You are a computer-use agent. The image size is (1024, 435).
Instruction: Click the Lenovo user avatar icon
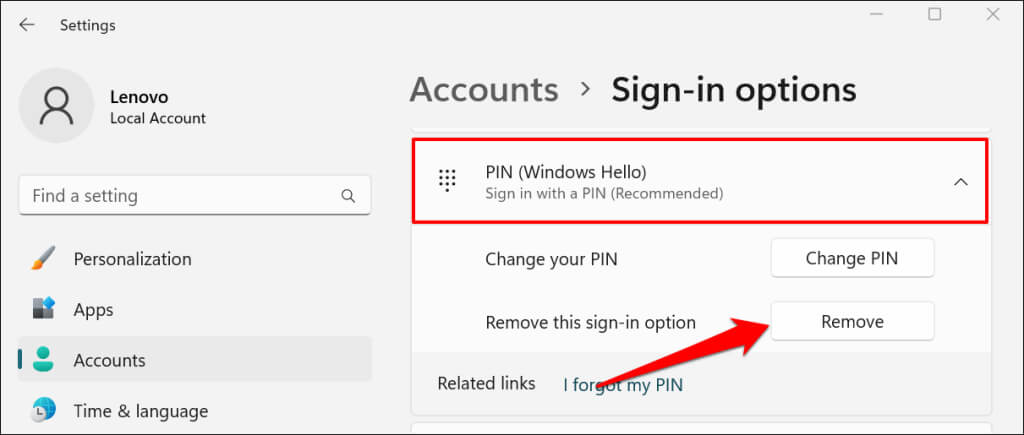click(58, 107)
